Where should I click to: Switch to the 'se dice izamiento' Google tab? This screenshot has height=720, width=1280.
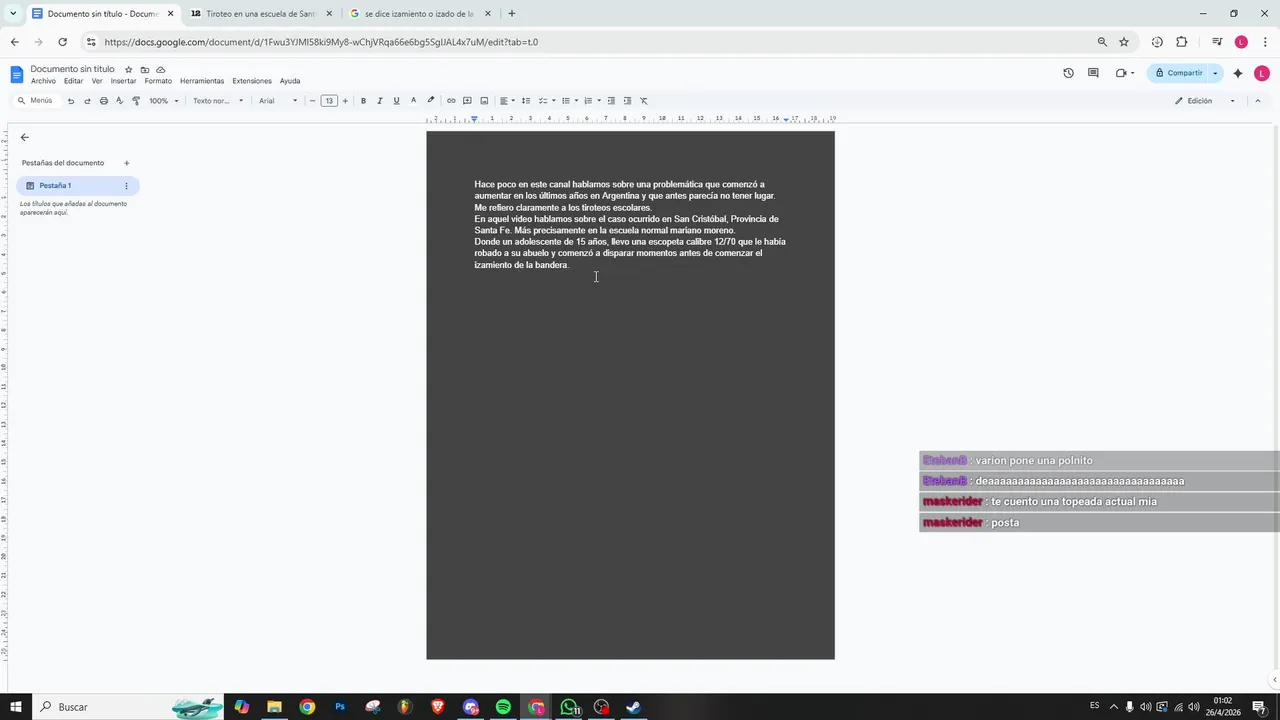pyautogui.click(x=419, y=14)
